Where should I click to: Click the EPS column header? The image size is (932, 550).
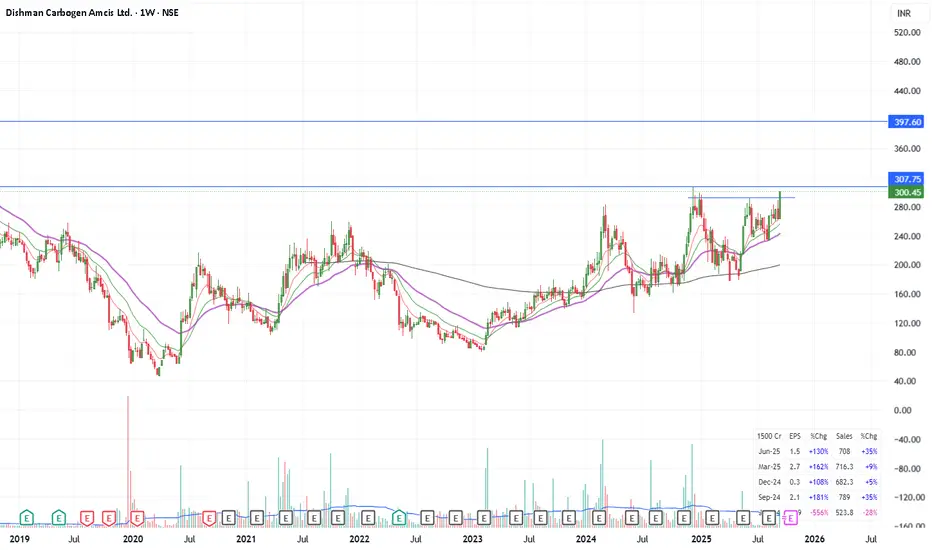(795, 436)
